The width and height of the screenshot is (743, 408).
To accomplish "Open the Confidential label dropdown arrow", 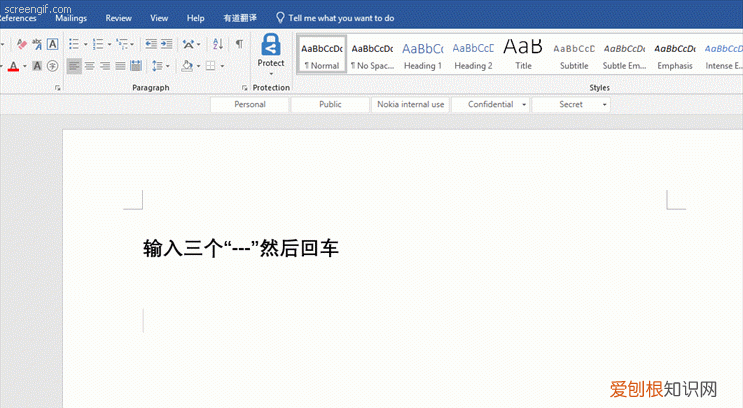I will click(x=523, y=104).
